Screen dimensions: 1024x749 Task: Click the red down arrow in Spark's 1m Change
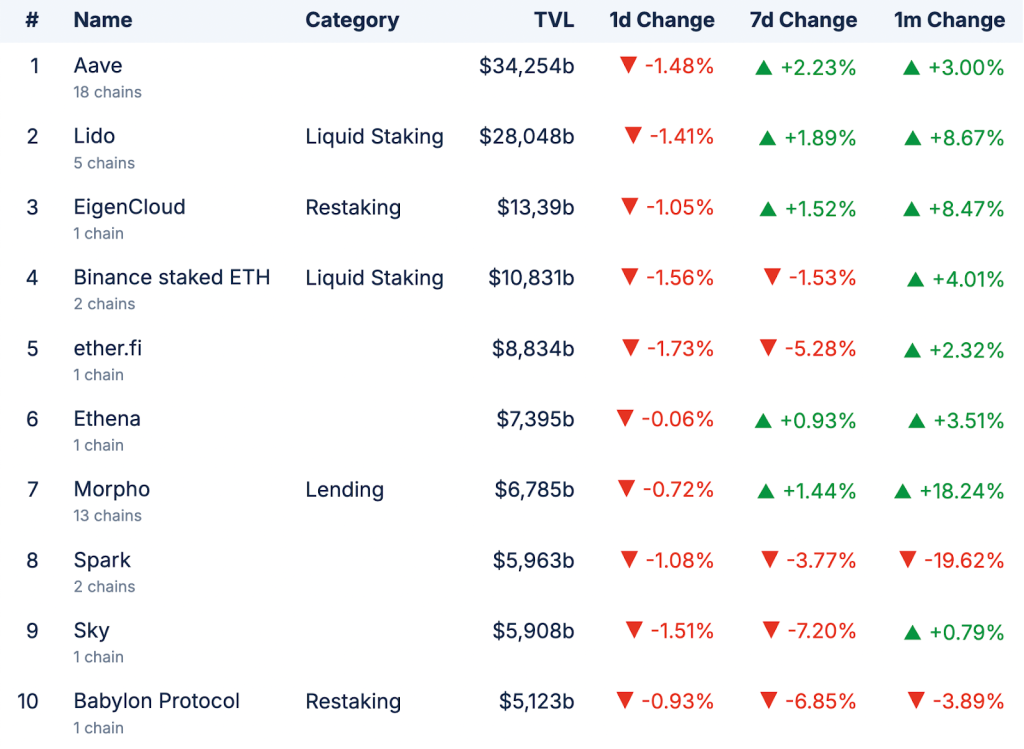click(x=907, y=559)
